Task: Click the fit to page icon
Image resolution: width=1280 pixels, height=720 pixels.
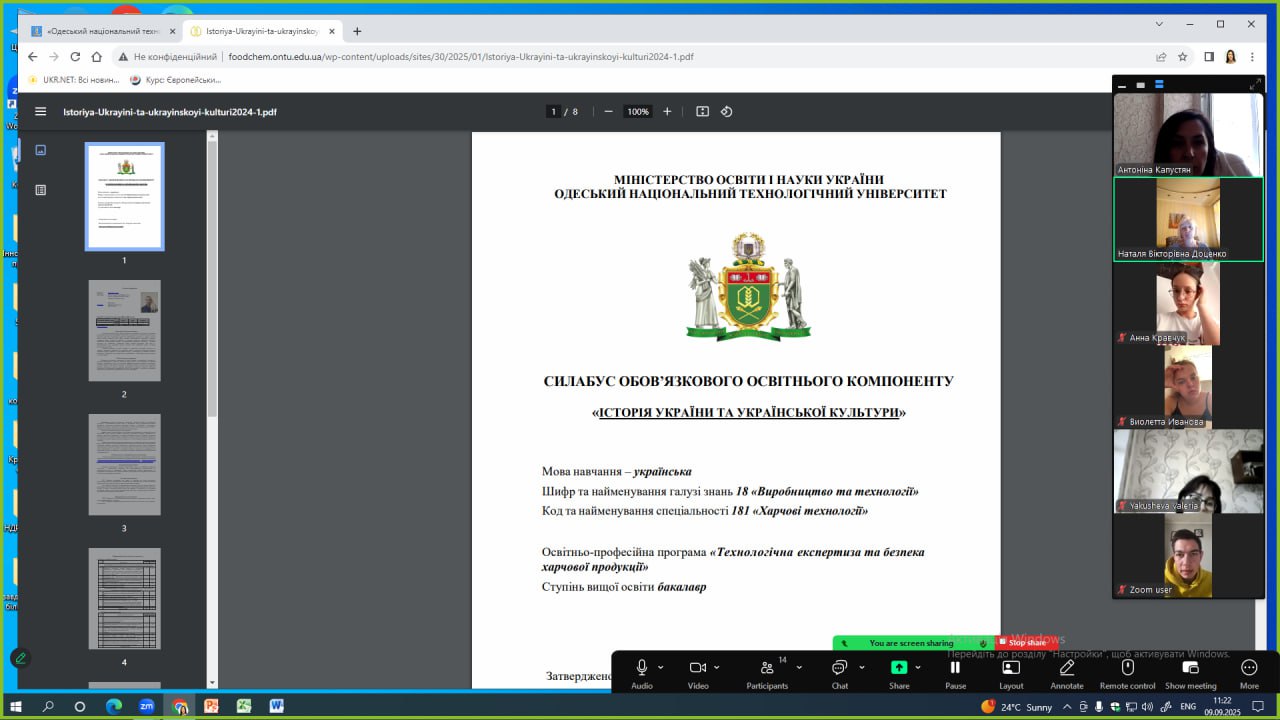Action: (x=702, y=112)
